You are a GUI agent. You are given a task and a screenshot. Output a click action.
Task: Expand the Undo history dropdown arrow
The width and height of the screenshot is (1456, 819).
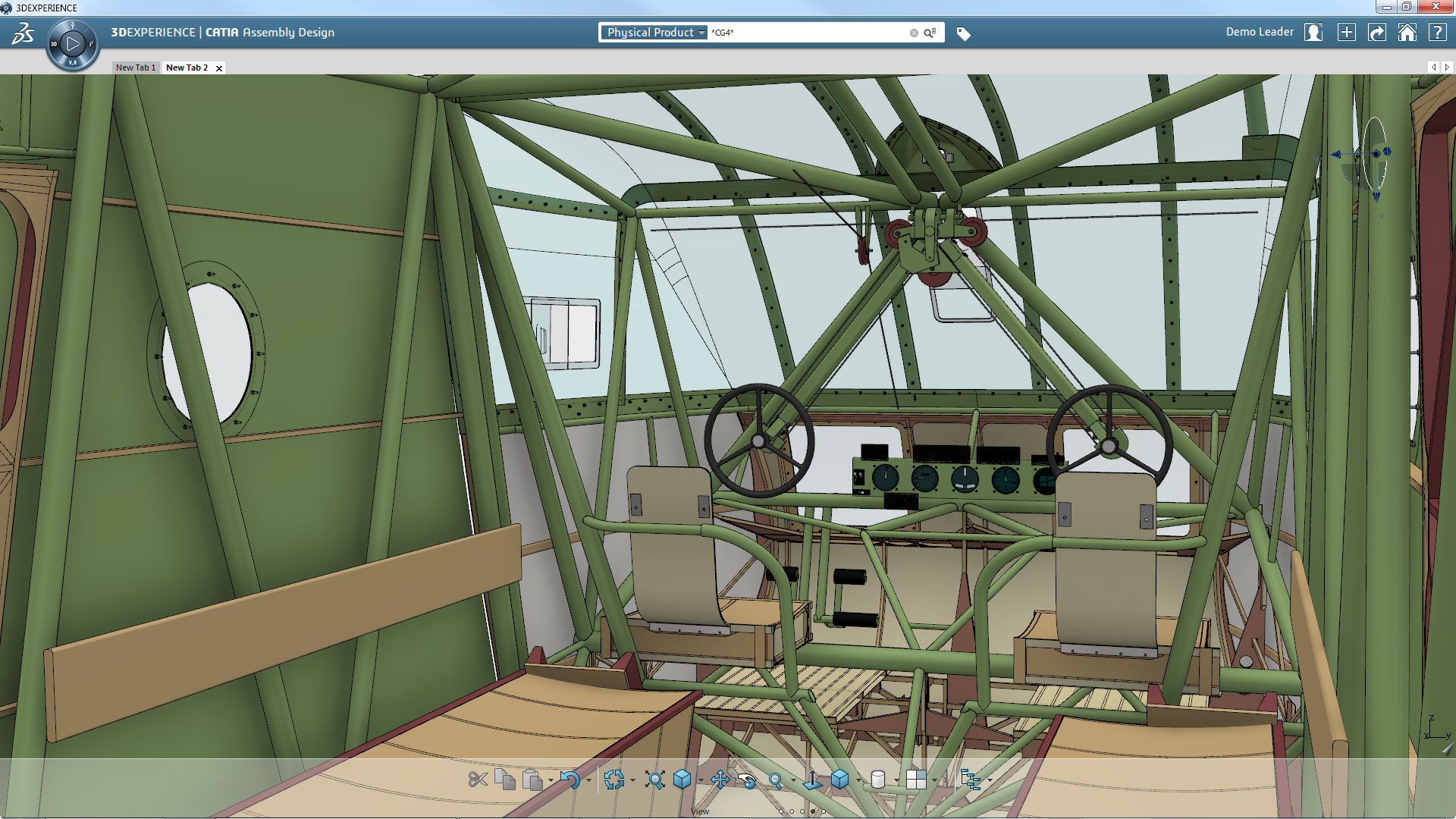(588, 780)
